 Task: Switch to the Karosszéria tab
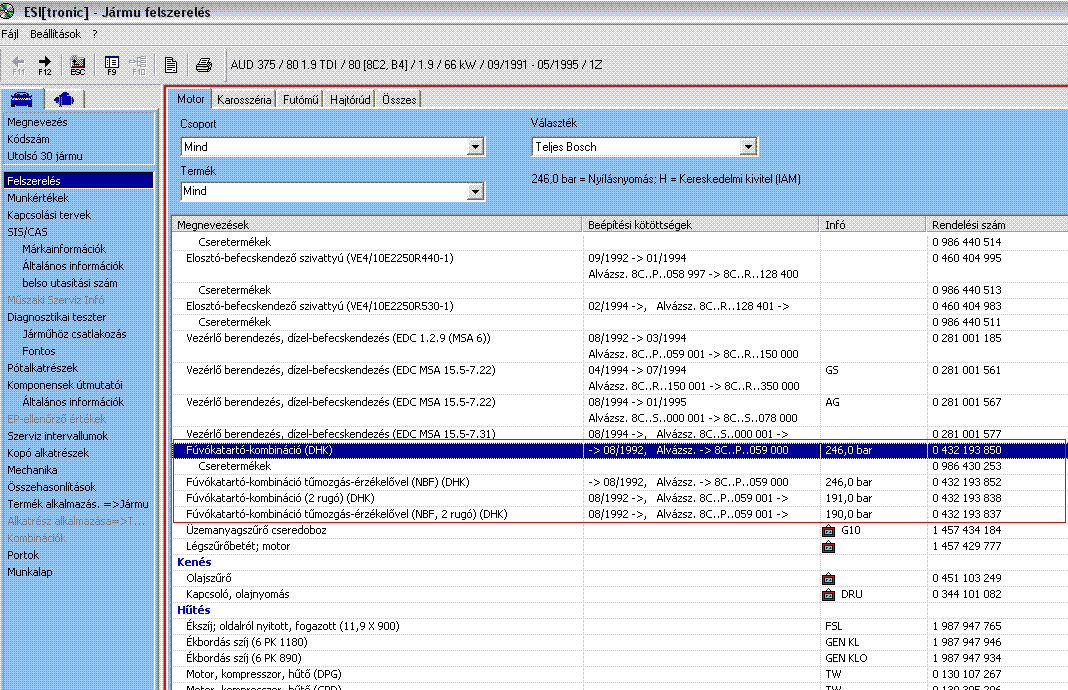click(x=244, y=99)
